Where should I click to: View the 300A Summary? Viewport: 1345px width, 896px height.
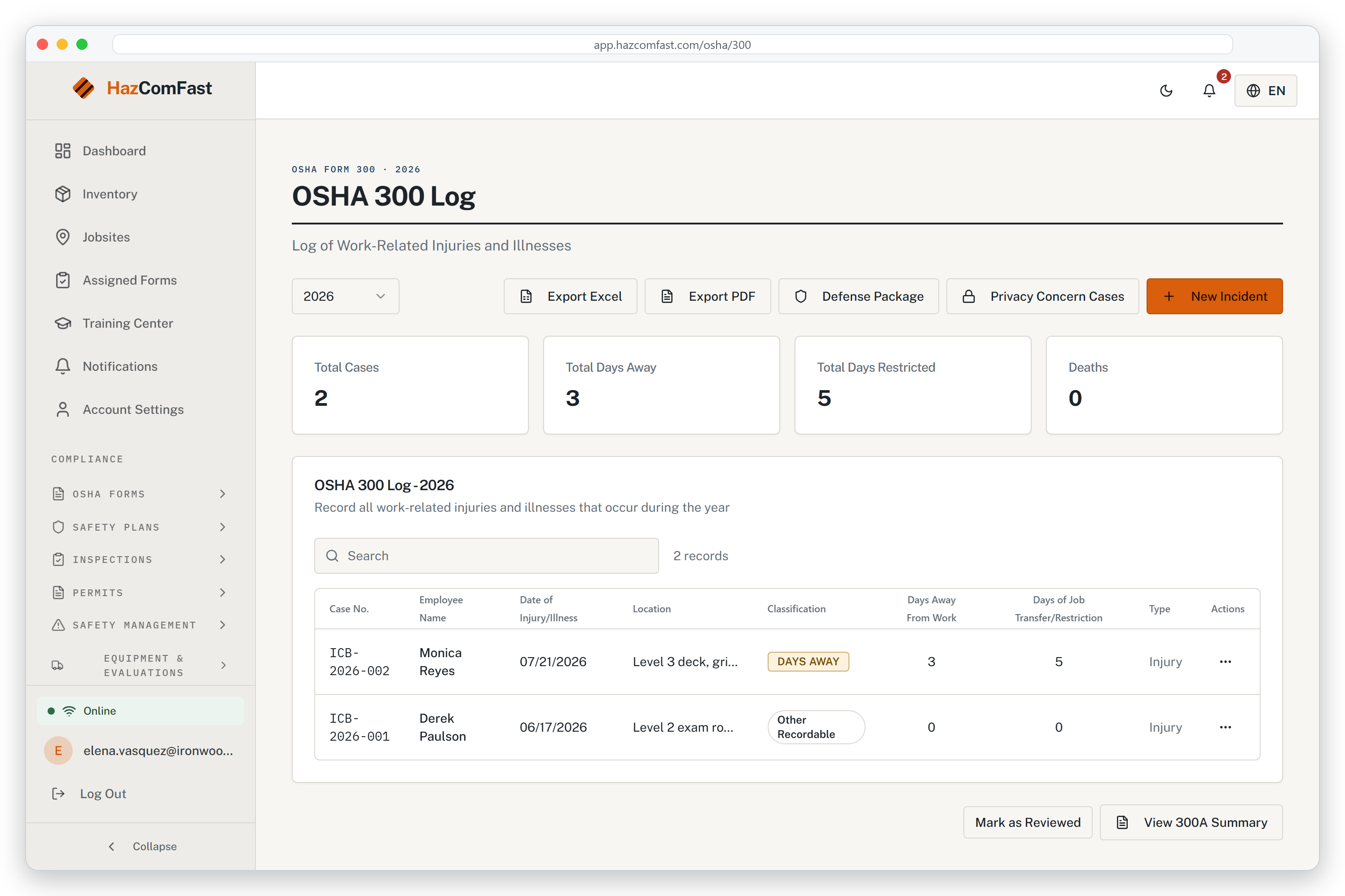[1191, 822]
